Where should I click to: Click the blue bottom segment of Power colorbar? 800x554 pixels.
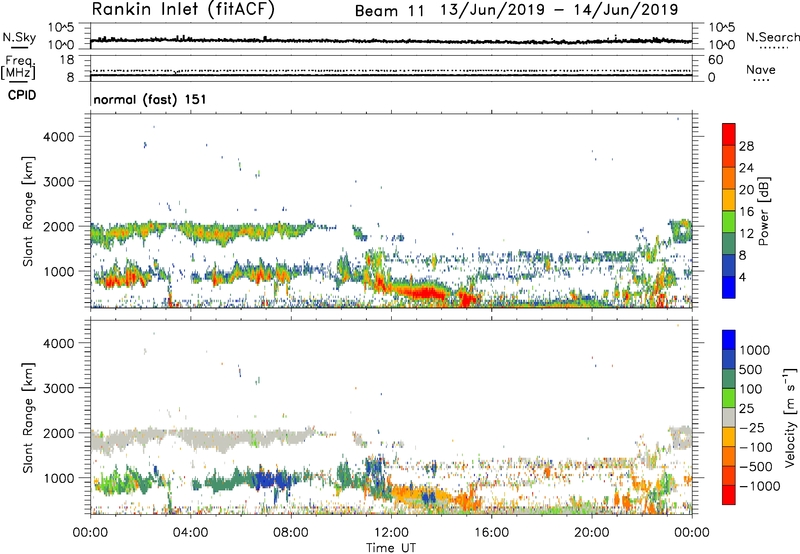pos(729,287)
